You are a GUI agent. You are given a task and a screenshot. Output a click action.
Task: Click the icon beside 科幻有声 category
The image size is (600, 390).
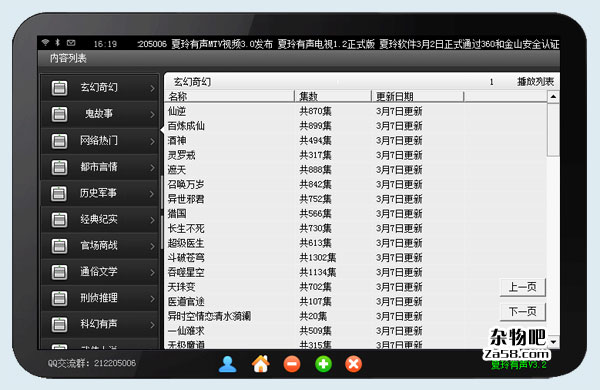(x=59, y=325)
